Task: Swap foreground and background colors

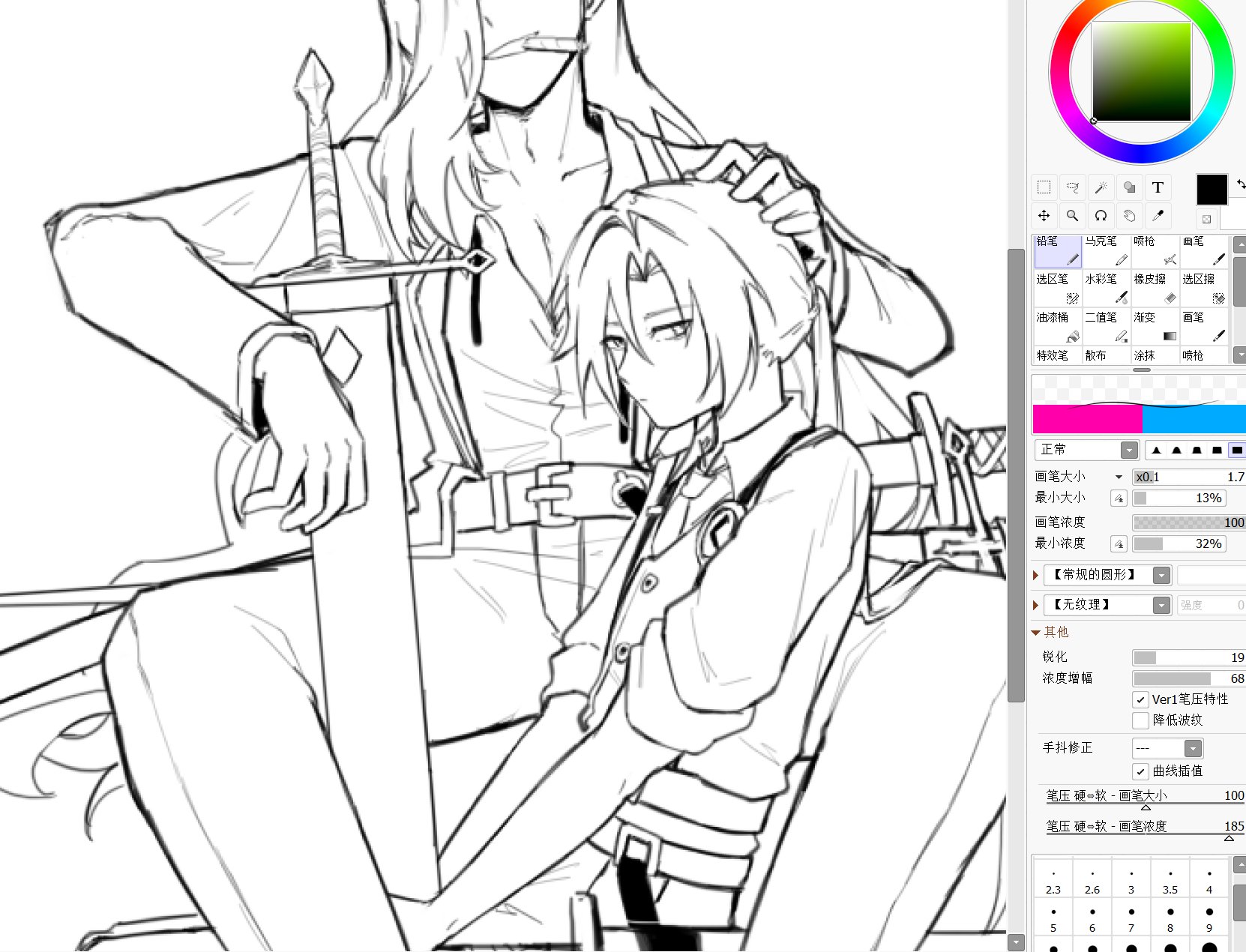Action: coord(1240,183)
